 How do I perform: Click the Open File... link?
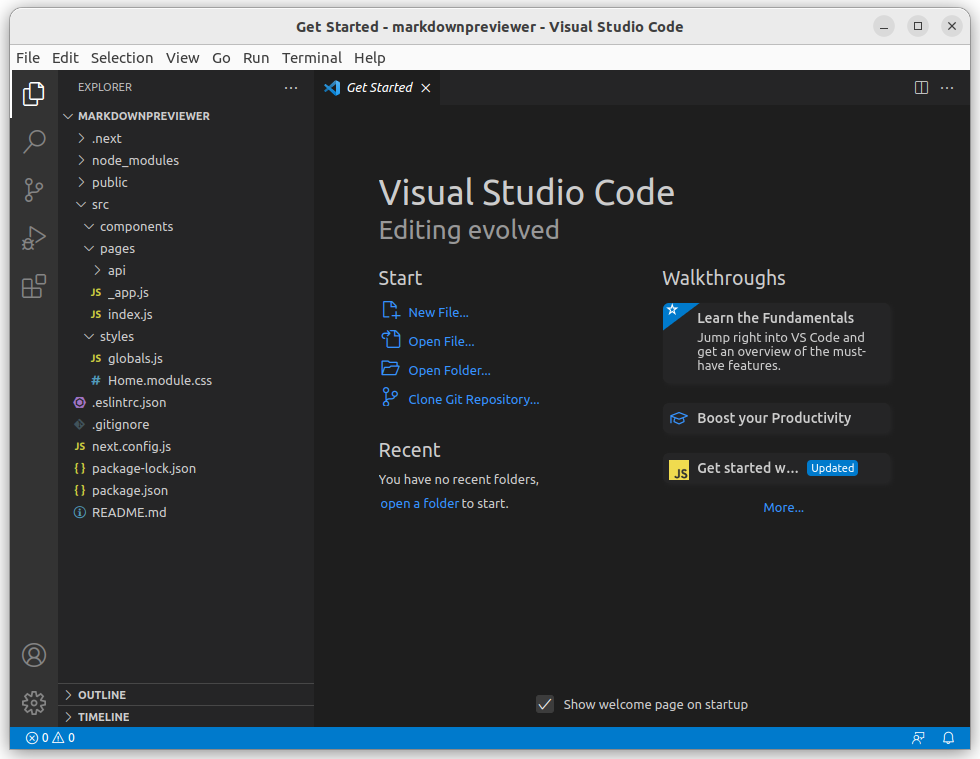[x=441, y=341]
